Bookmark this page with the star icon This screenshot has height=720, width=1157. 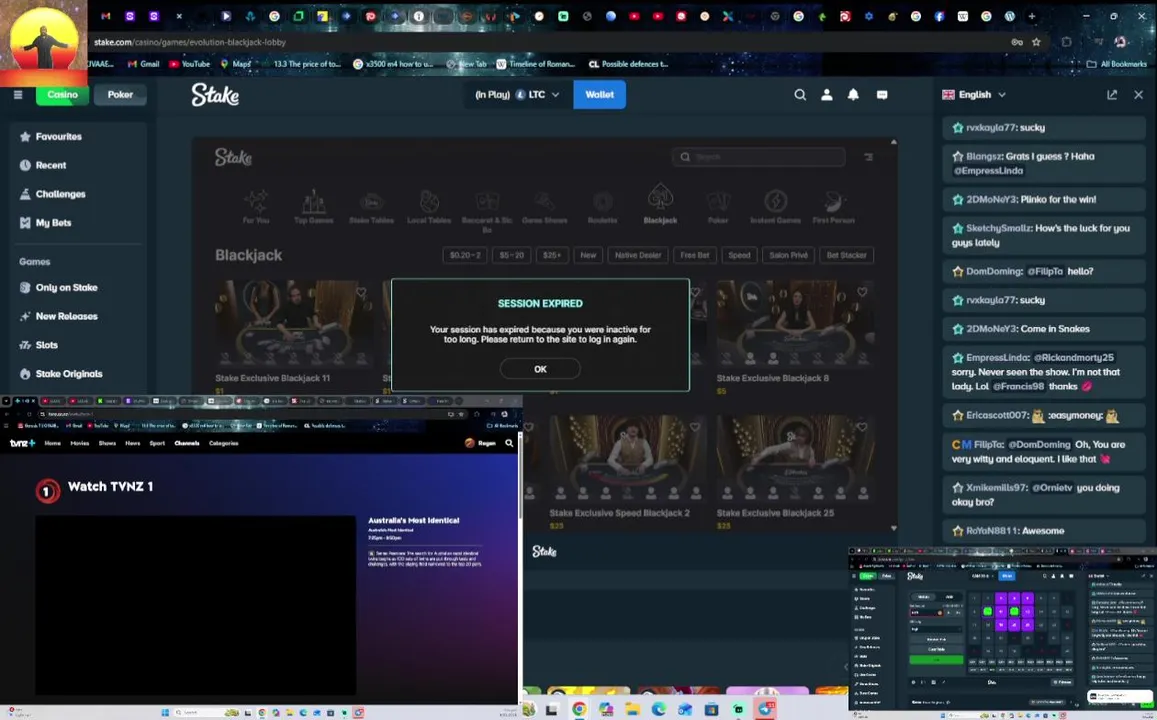coord(1036,42)
